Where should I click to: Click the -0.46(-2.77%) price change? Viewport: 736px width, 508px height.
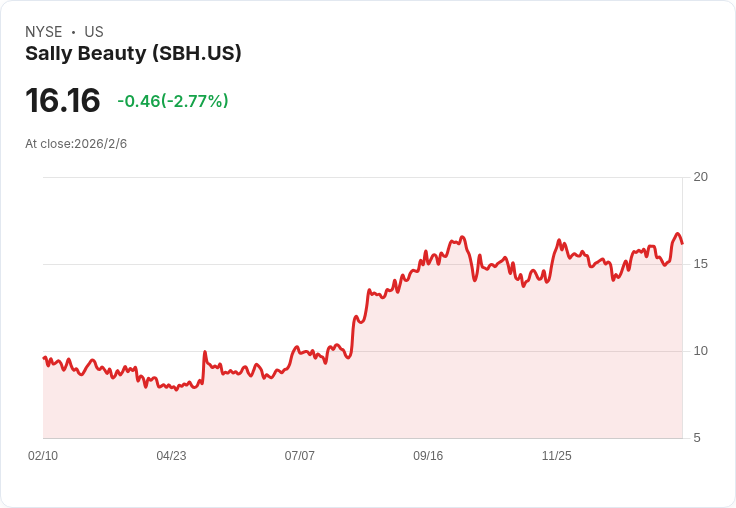click(172, 101)
